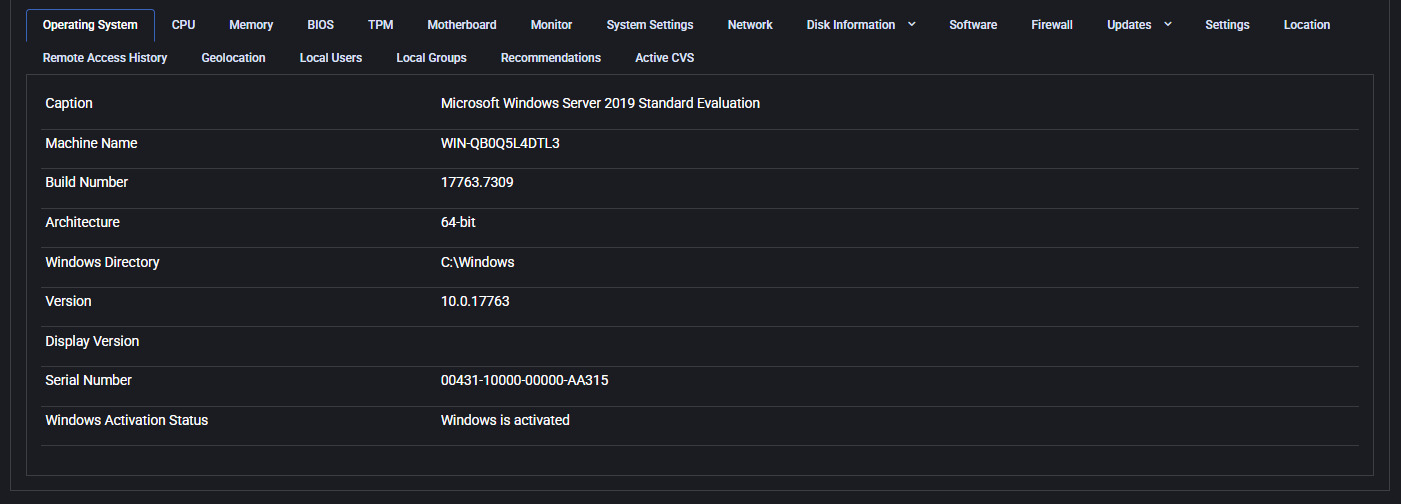Select the Updates tab
The image size is (1401, 504).
pyautogui.click(x=1129, y=25)
